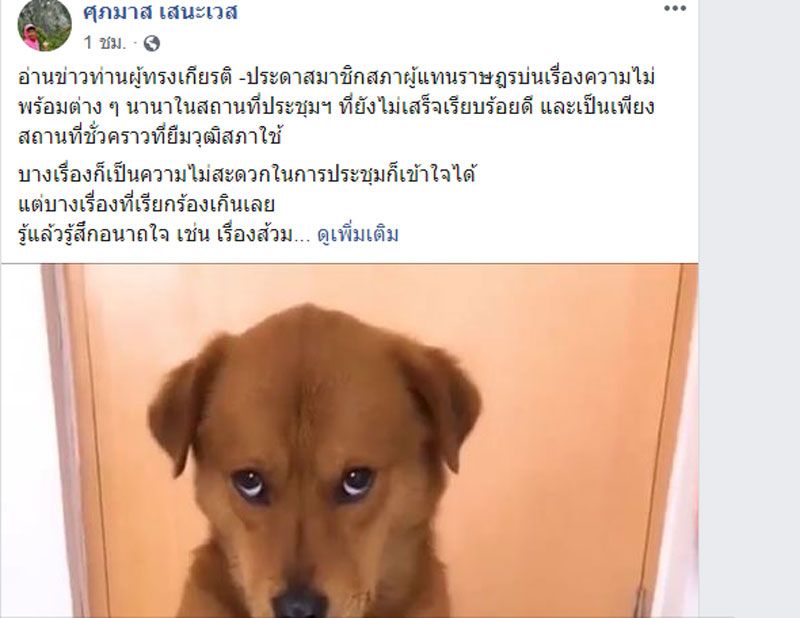This screenshot has width=800, height=618.
Task: Click the line 'แต่บางเรื่องที่เรียกร้องเกินเลย'
Action: (146, 205)
